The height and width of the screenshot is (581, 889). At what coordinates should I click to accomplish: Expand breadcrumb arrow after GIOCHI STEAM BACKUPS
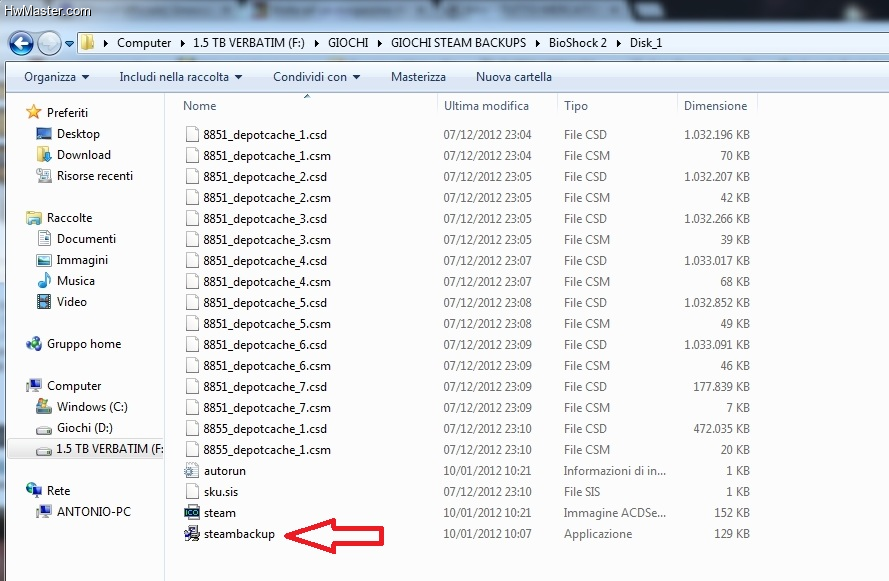[x=537, y=43]
